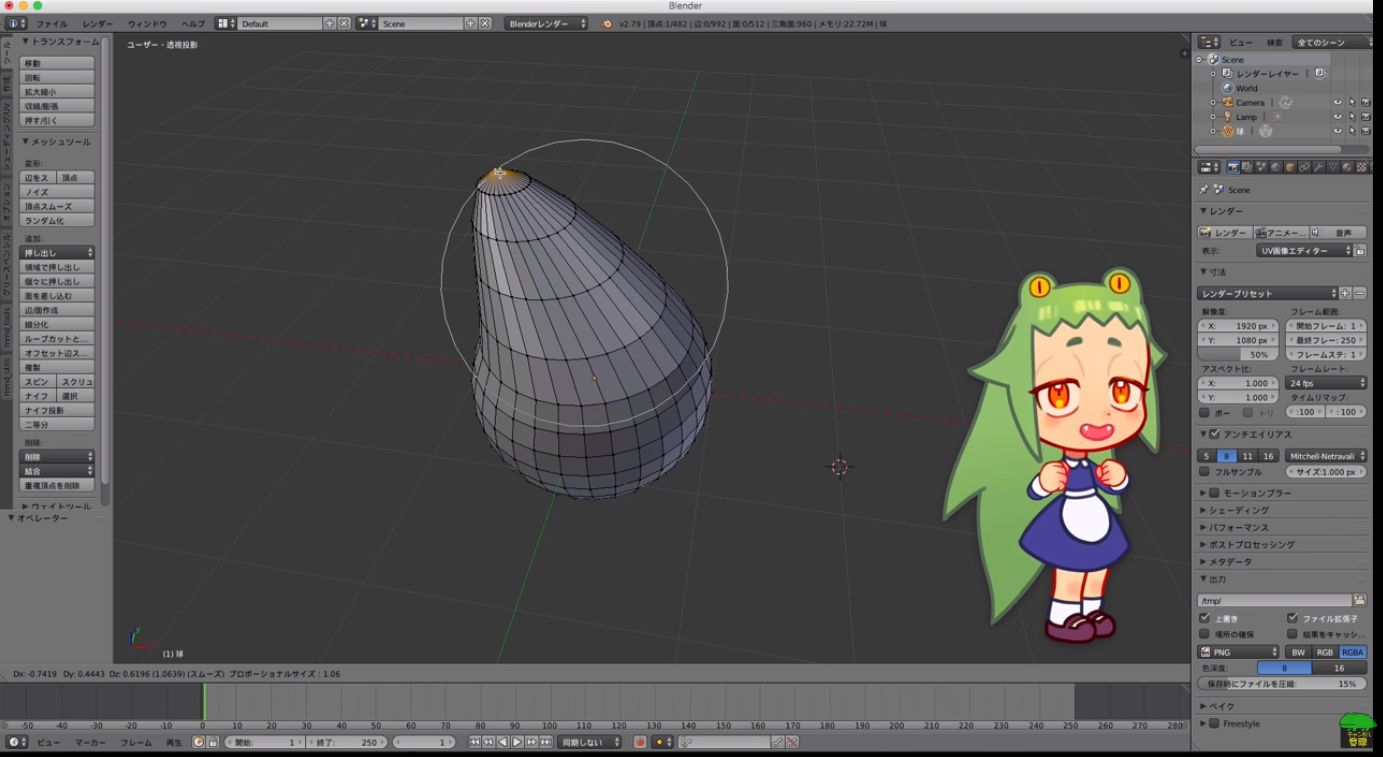
Task: Open the PNG file format dropdown
Action: pos(1239,652)
